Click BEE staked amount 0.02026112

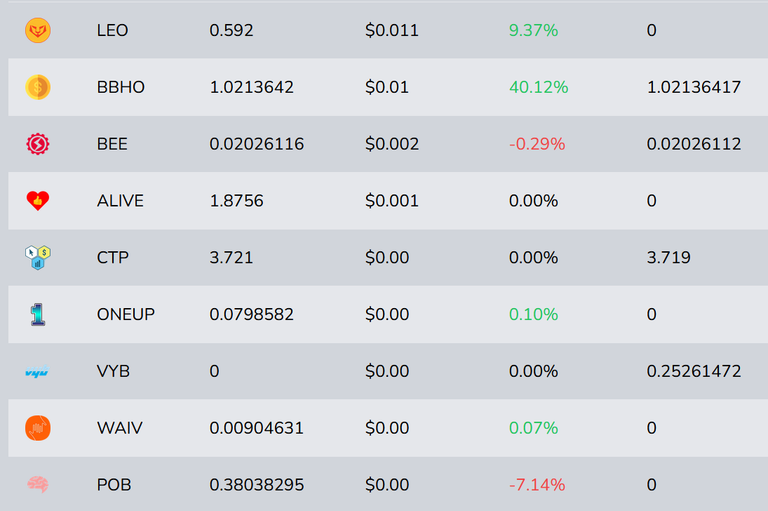click(x=694, y=144)
